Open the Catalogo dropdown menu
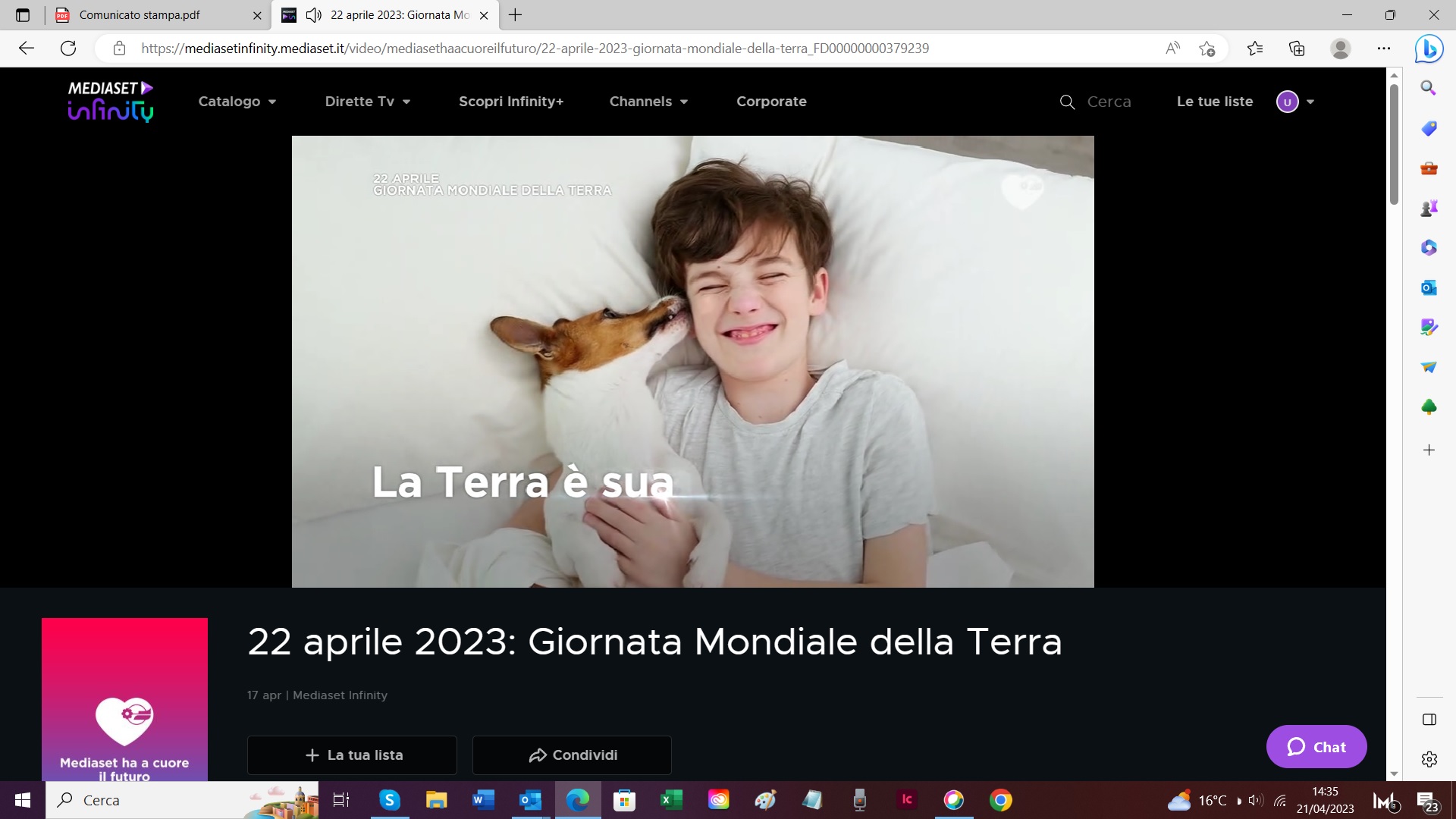 [237, 102]
